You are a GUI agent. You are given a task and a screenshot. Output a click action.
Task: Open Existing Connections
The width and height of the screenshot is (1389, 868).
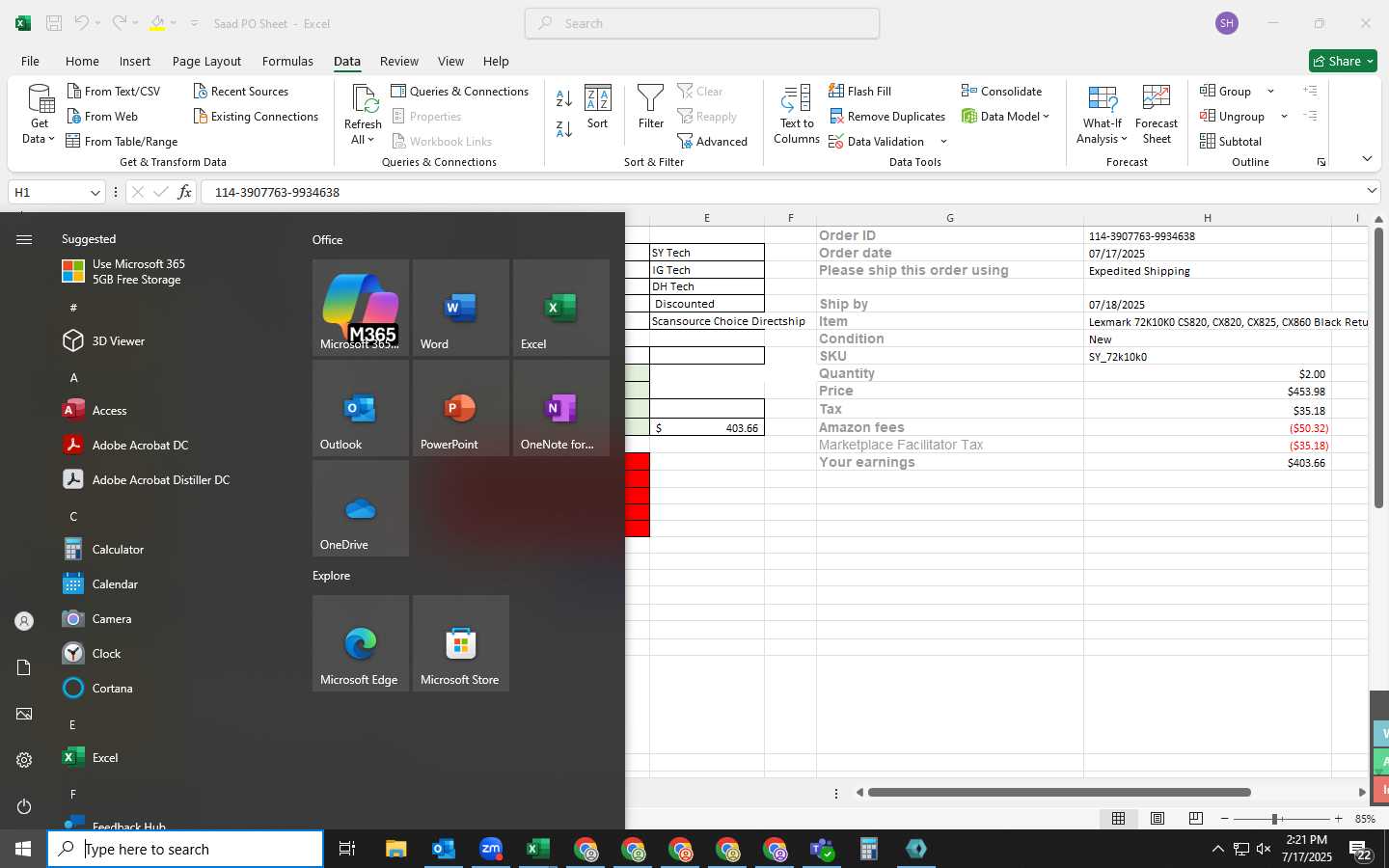pos(256,116)
